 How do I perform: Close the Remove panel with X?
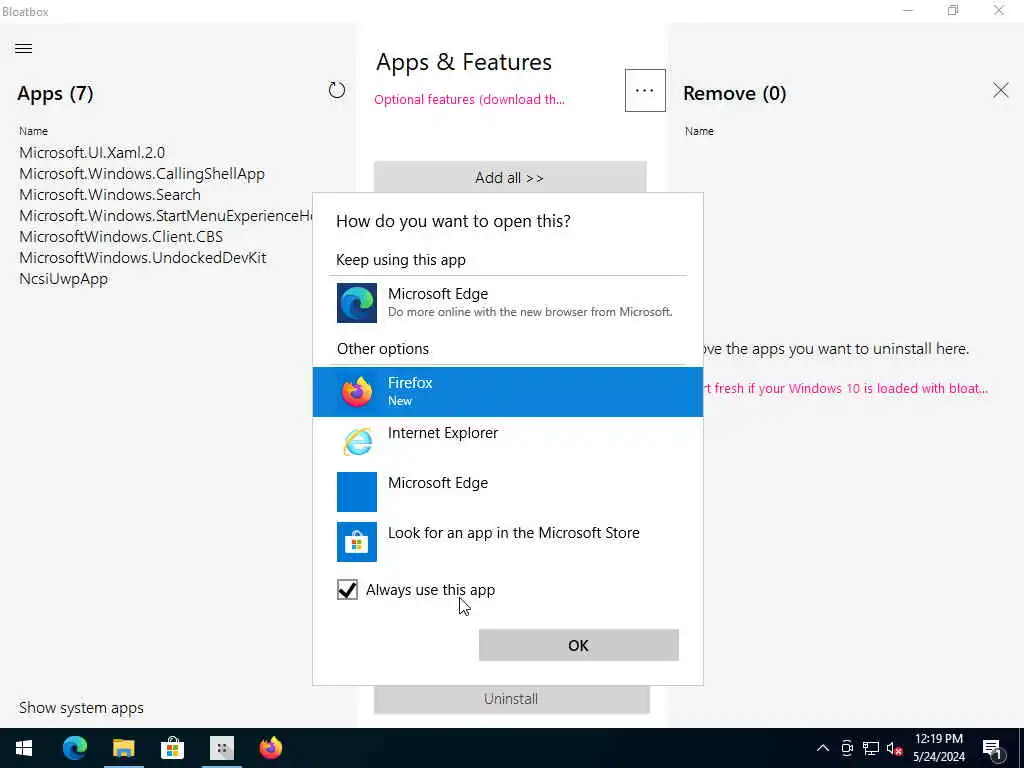1000,90
